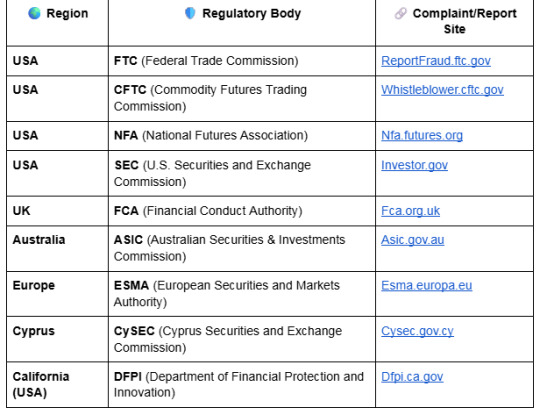540x415 pixels.
Task: Select the Australia region cell
Action: 57,249
